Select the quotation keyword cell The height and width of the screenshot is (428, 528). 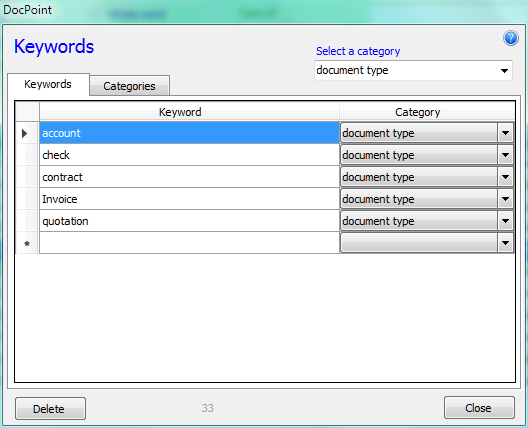click(189, 221)
